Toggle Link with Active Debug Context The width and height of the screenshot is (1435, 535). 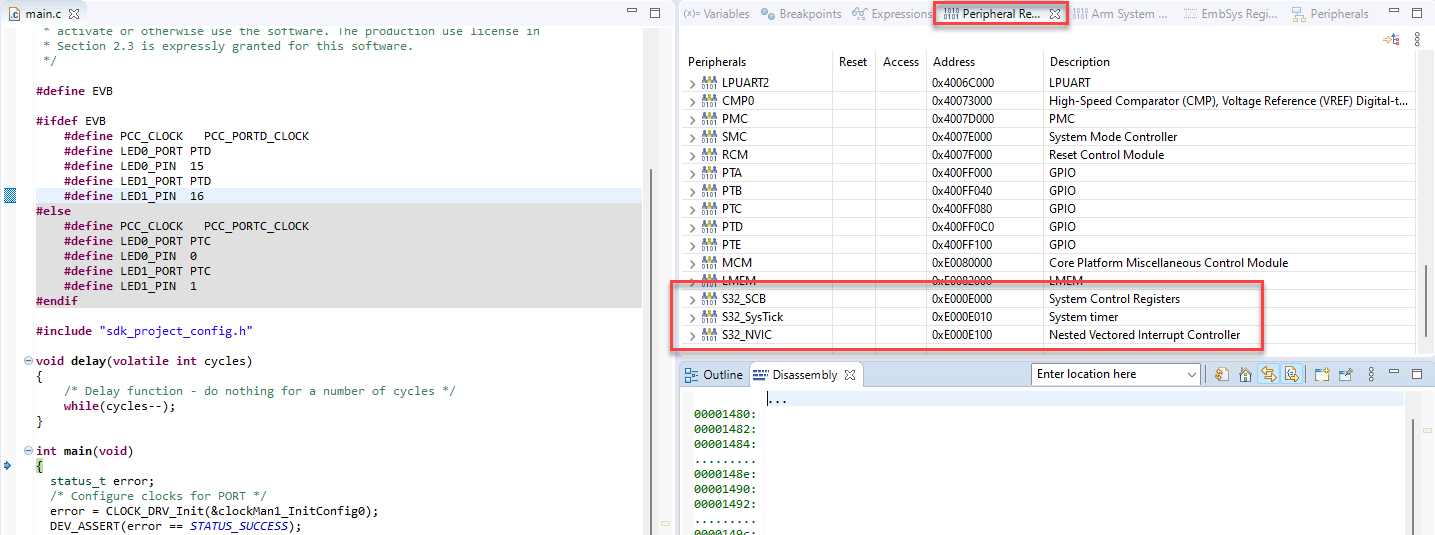coord(1268,375)
